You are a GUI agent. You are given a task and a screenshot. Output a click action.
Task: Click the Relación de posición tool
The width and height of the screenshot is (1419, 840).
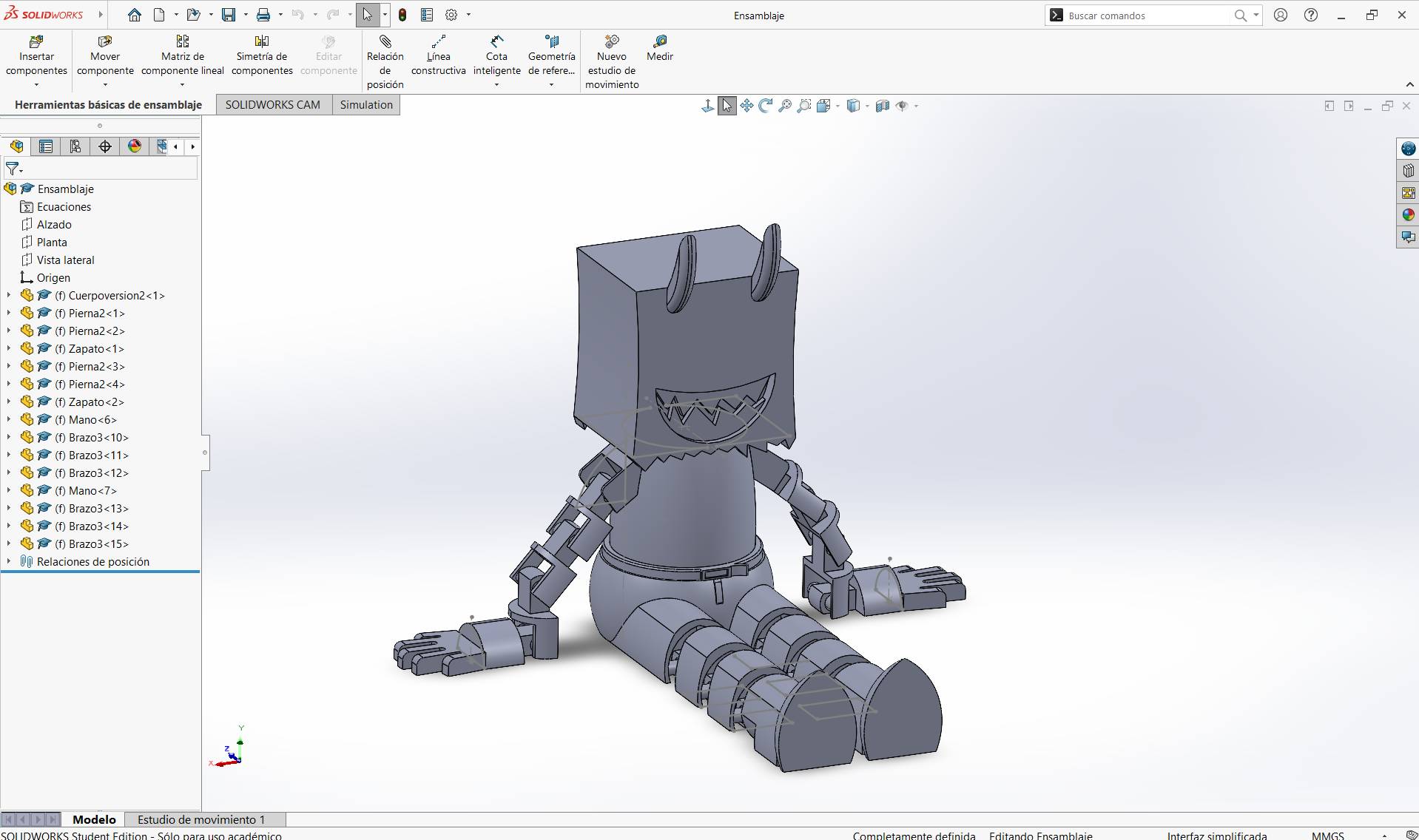point(384,59)
